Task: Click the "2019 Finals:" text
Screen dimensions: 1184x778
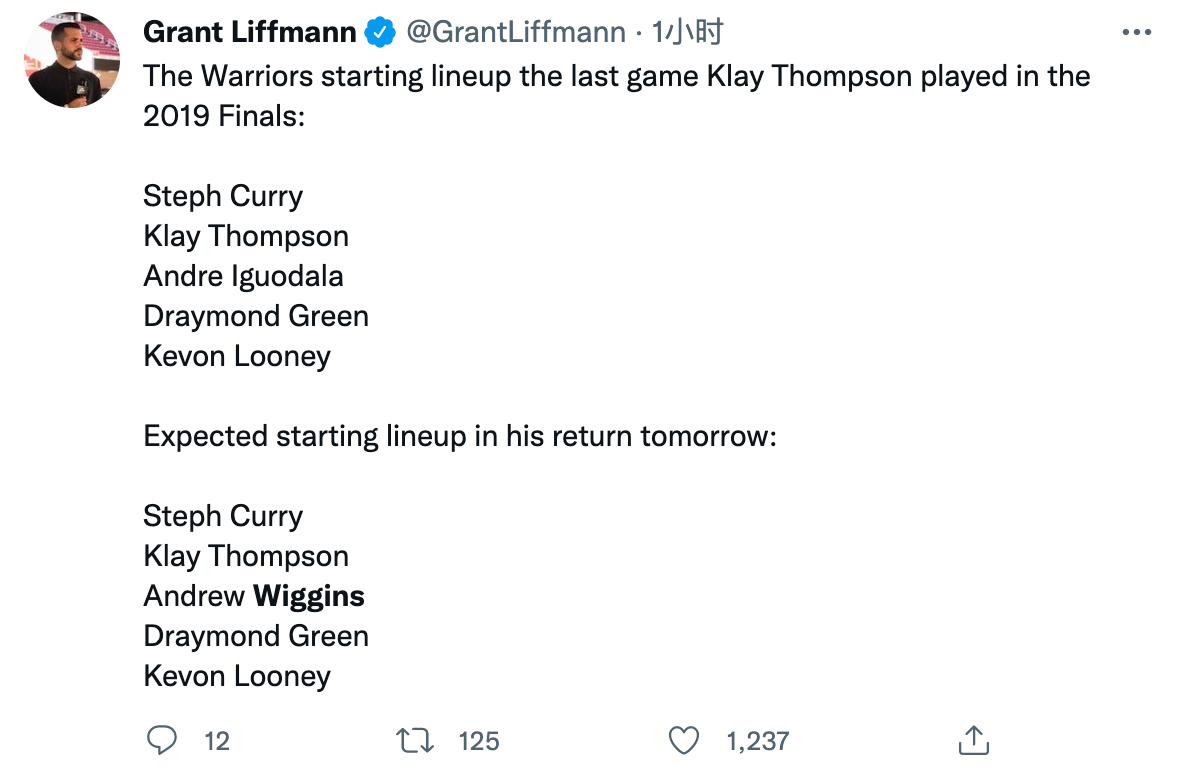Action: coord(223,116)
